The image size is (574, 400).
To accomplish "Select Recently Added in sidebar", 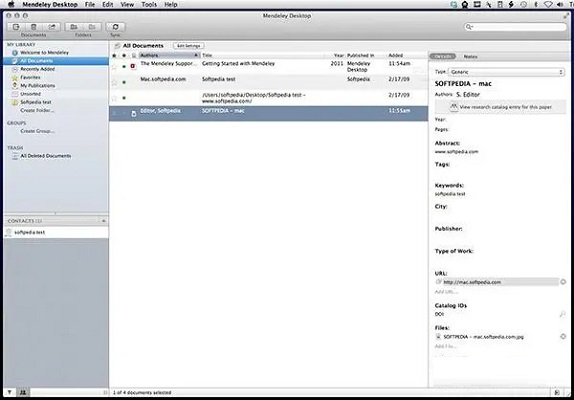I will [x=37, y=69].
